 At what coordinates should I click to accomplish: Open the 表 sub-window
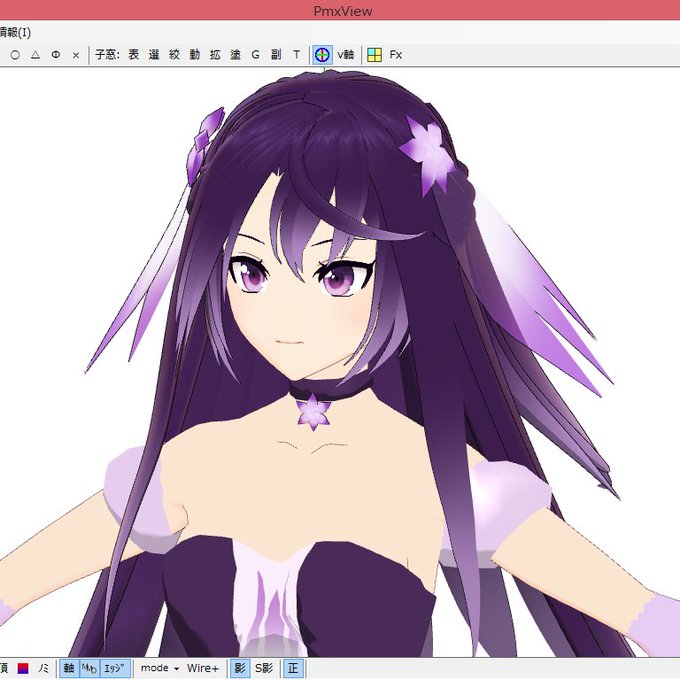point(134,55)
